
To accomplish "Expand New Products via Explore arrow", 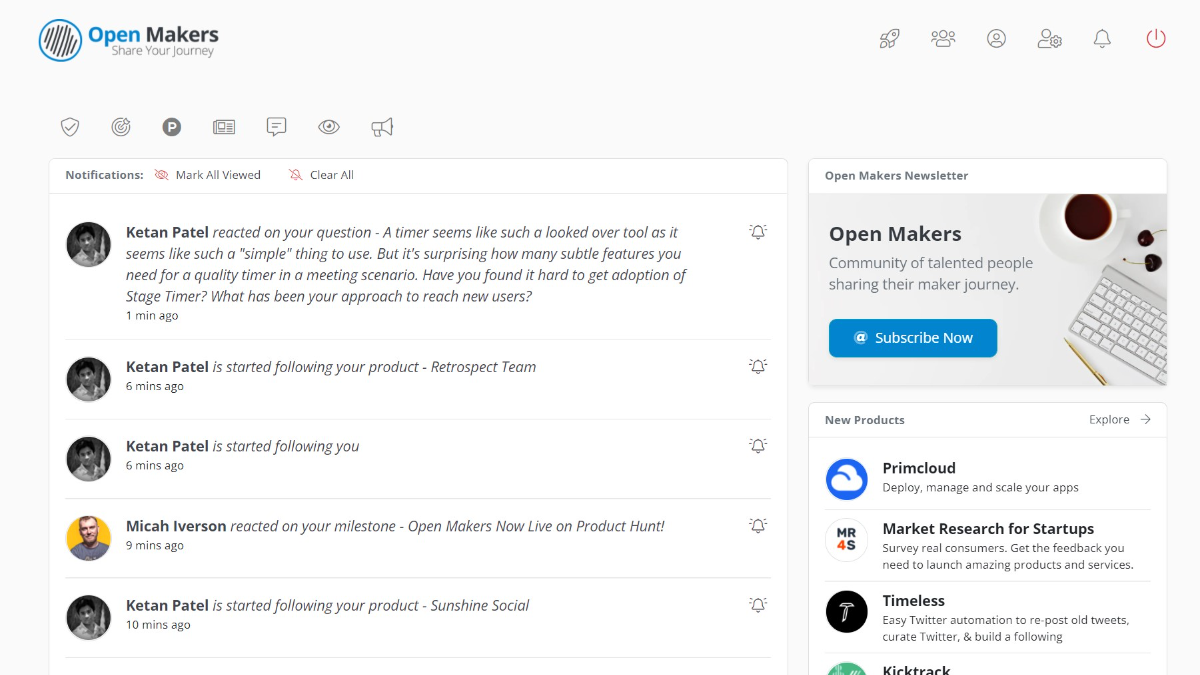I will [1120, 420].
